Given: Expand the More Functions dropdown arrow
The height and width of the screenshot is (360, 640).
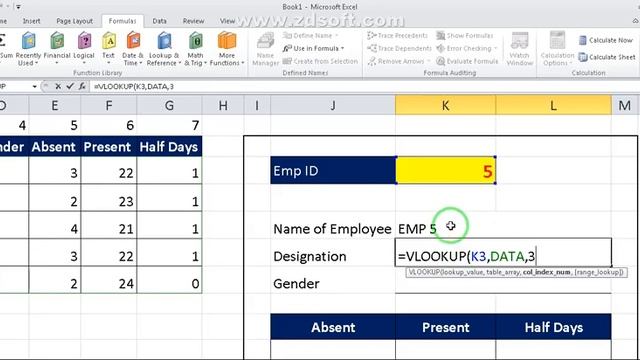Looking at the screenshot, I should [x=242, y=63].
